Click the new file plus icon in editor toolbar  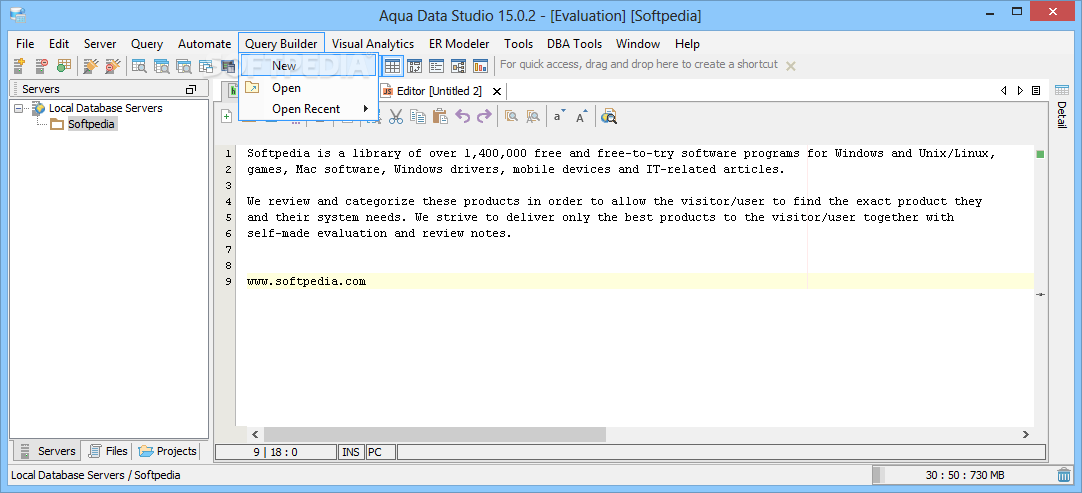[x=226, y=117]
